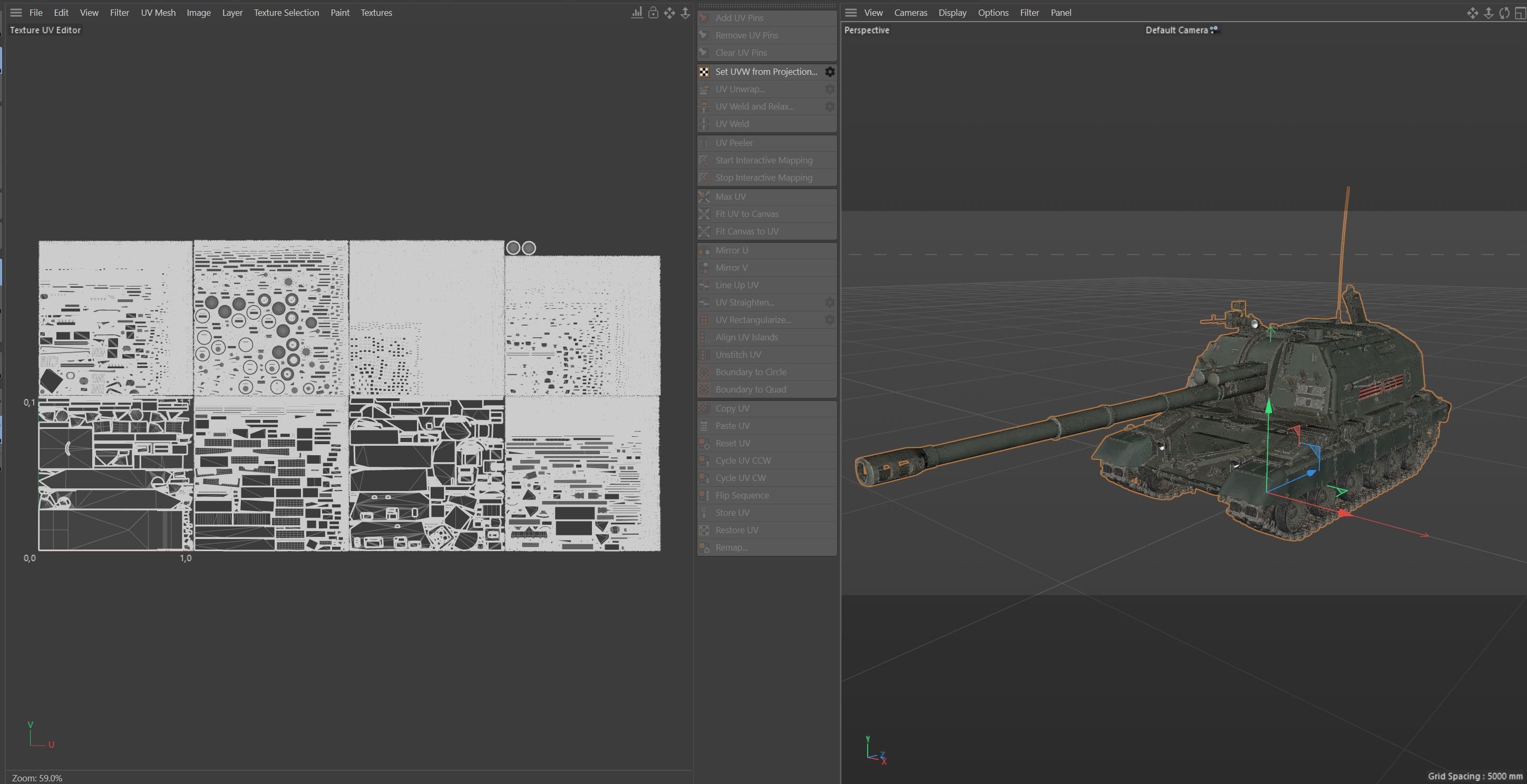Open the viewport hamburger menu
This screenshot has width=1527, height=784.
[851, 13]
